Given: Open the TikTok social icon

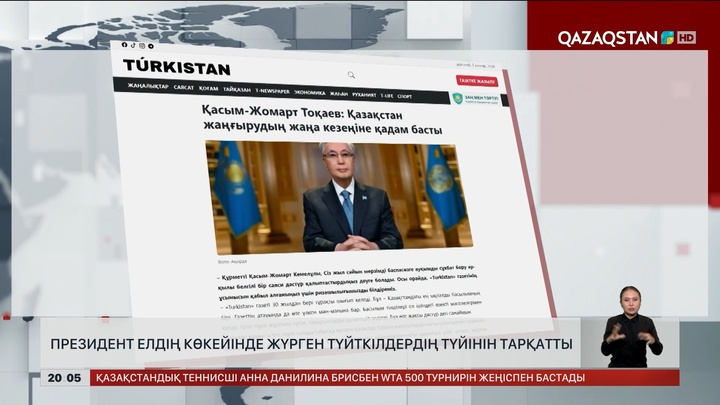Looking at the screenshot, I should point(133,45).
